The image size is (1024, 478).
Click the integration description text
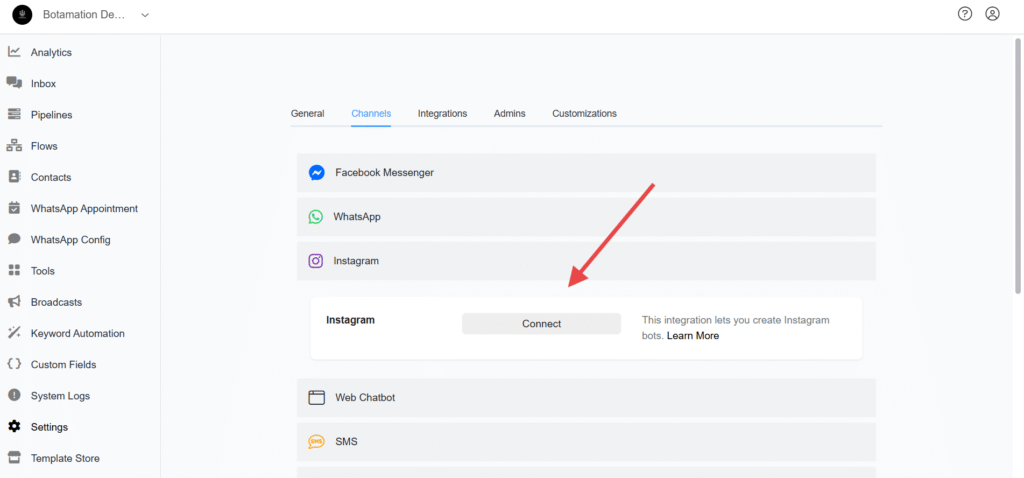(x=735, y=328)
